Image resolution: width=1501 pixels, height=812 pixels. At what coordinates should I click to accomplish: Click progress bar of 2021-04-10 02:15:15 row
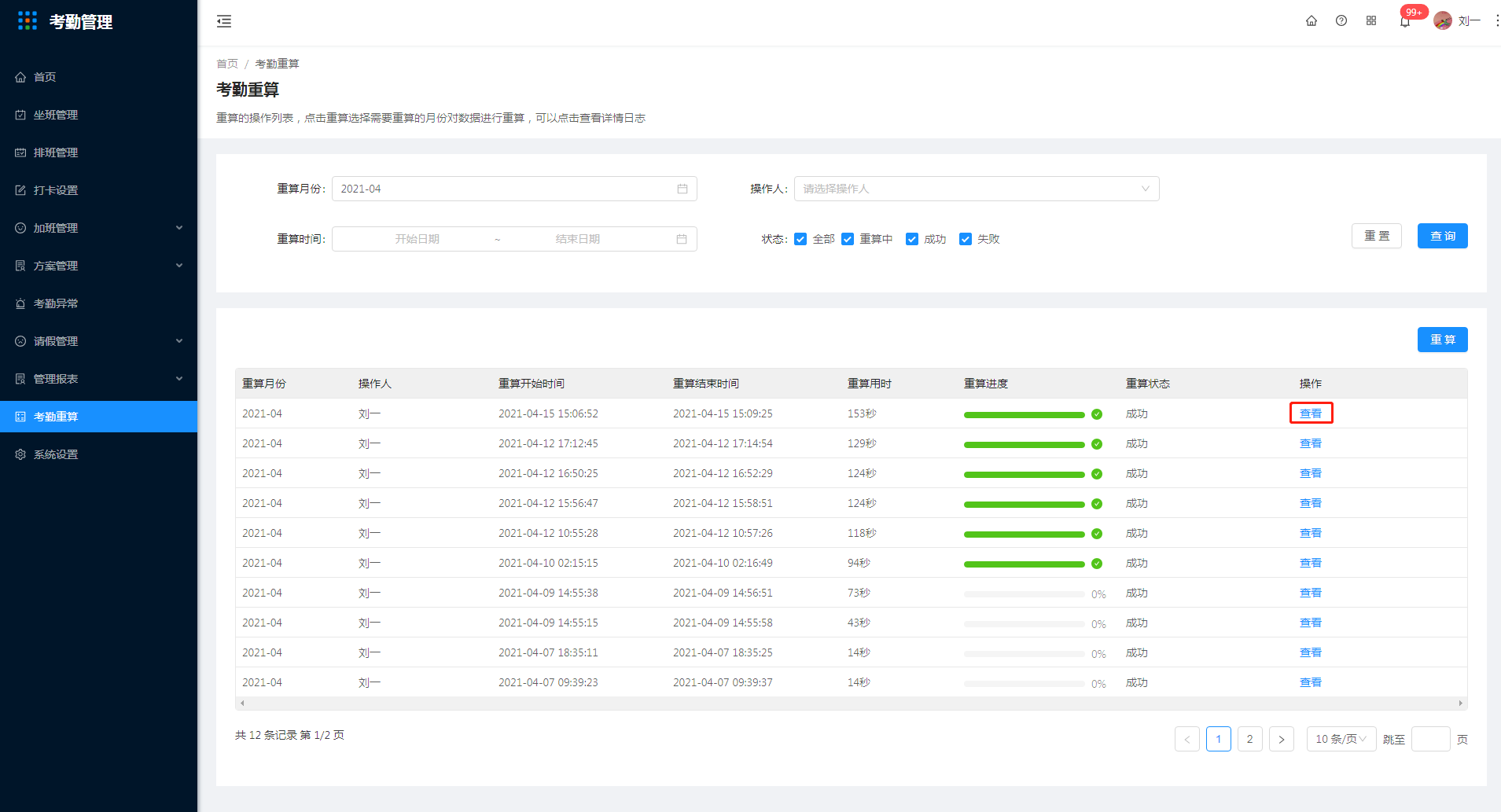pyautogui.click(x=1025, y=564)
